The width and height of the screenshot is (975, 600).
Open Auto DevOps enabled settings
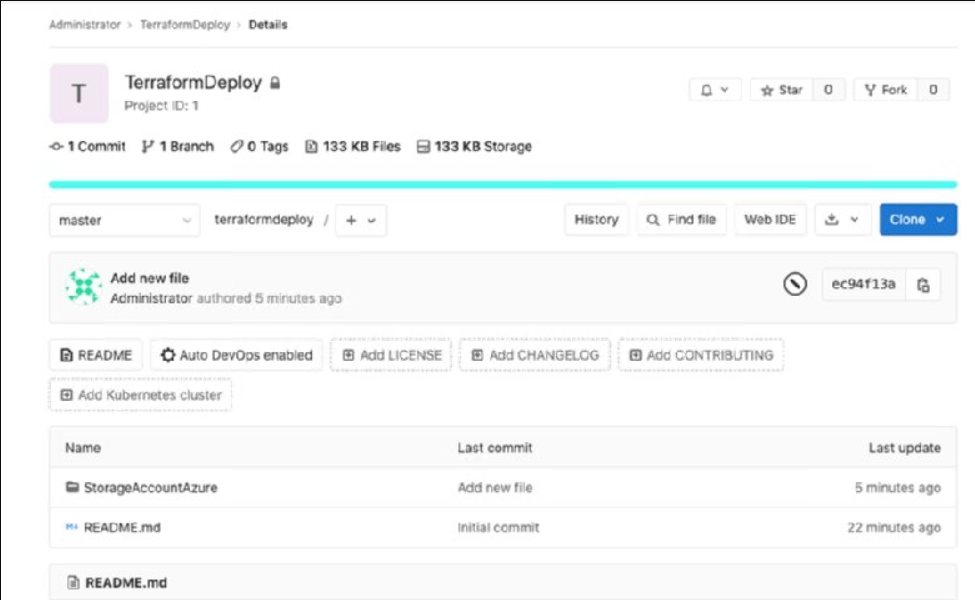pos(236,355)
